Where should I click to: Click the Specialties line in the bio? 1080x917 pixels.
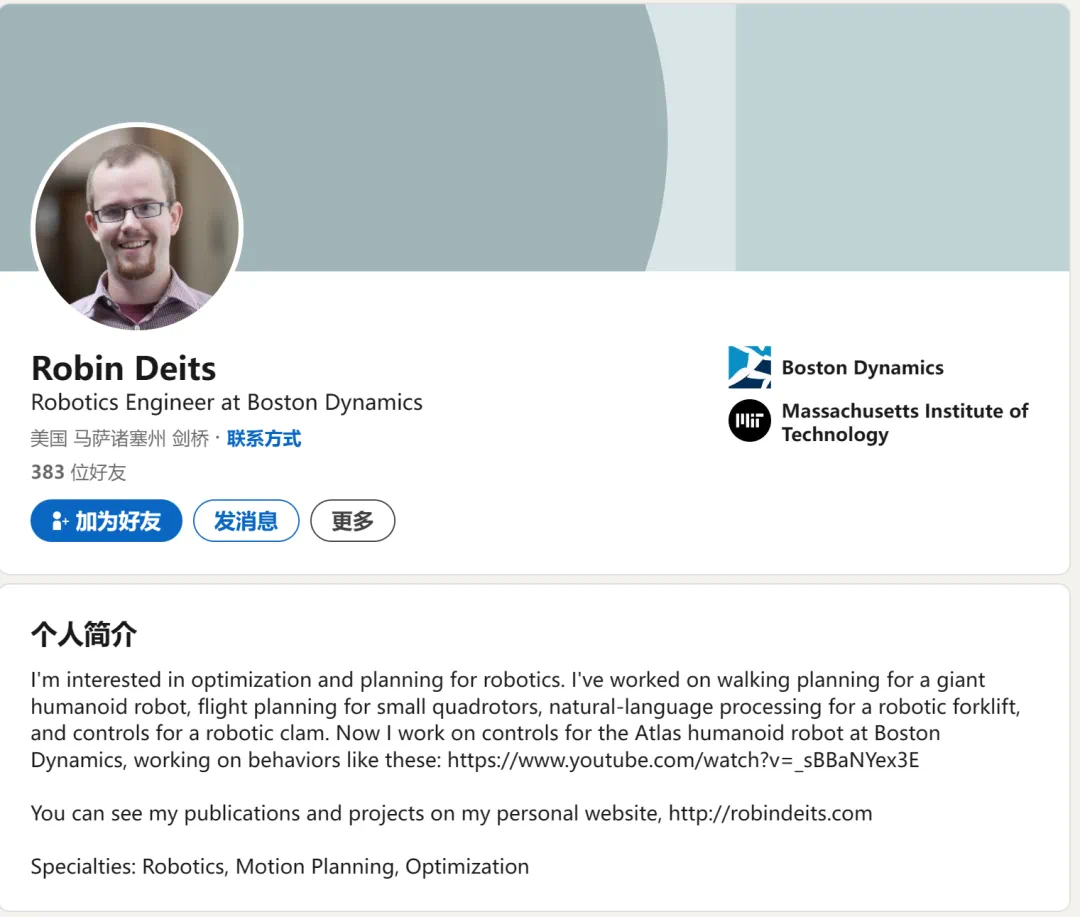[280, 866]
